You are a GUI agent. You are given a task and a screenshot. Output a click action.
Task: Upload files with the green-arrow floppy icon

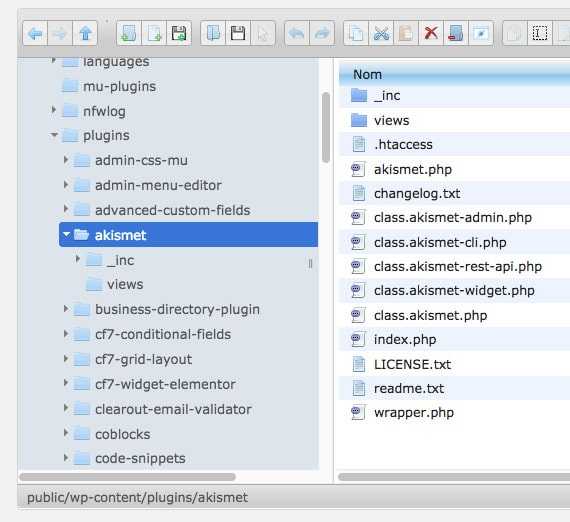click(179, 33)
